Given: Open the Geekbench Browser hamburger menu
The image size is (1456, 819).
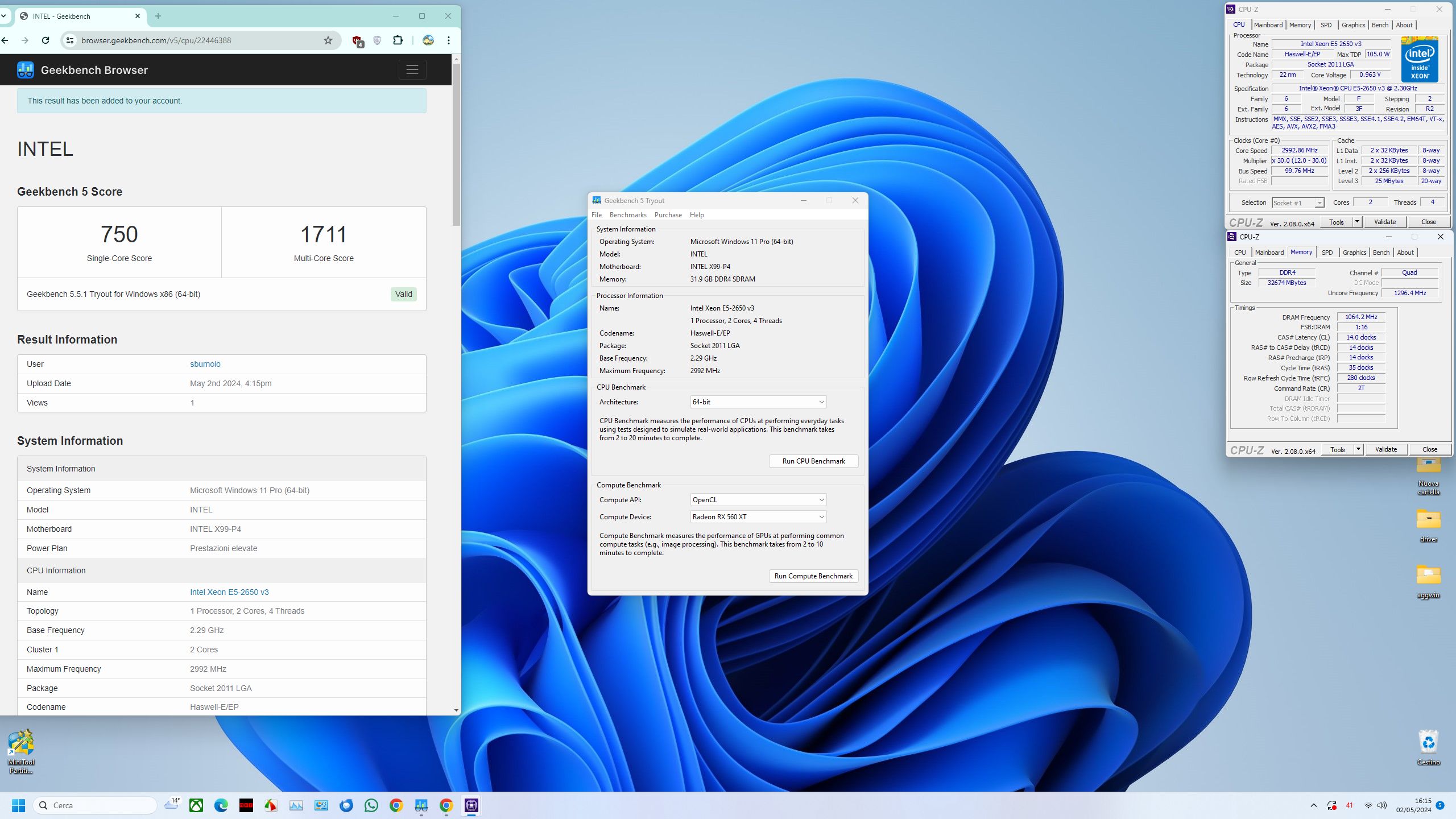Looking at the screenshot, I should click(x=412, y=70).
